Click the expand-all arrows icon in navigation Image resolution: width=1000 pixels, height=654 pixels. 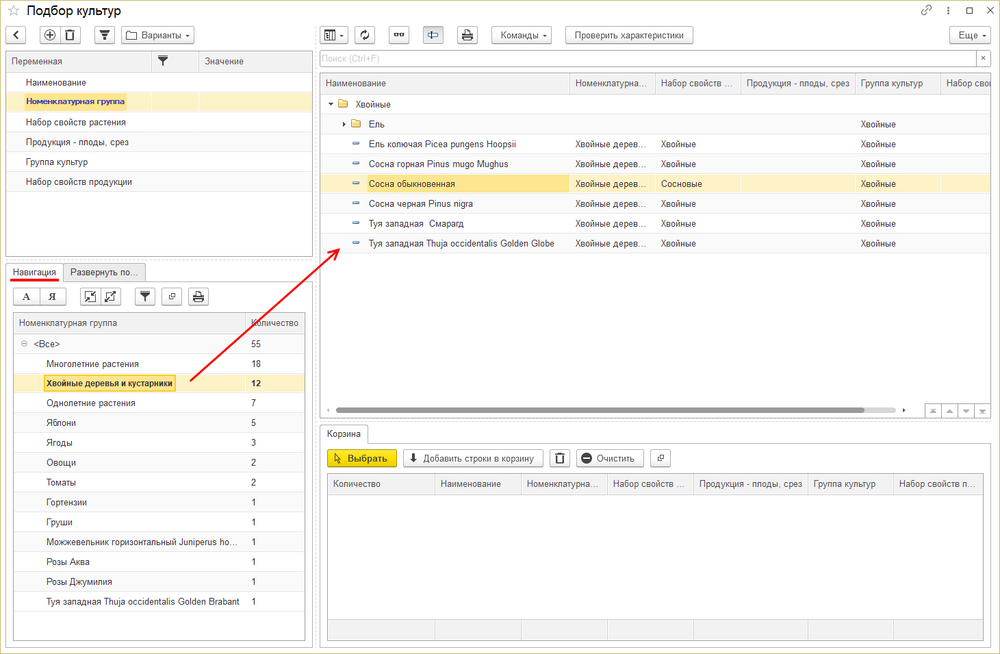pyautogui.click(x=108, y=296)
